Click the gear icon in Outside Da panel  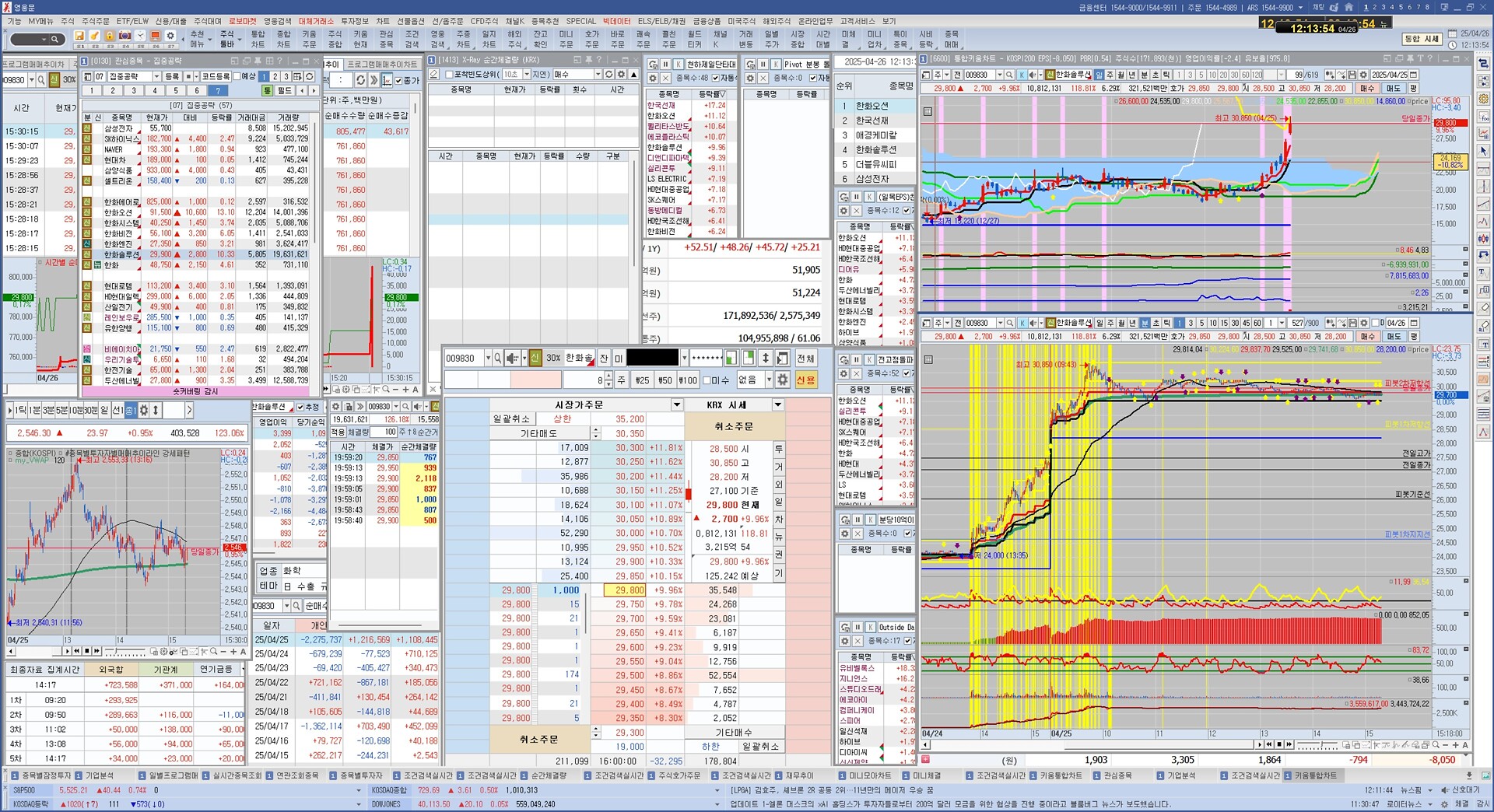[844, 641]
